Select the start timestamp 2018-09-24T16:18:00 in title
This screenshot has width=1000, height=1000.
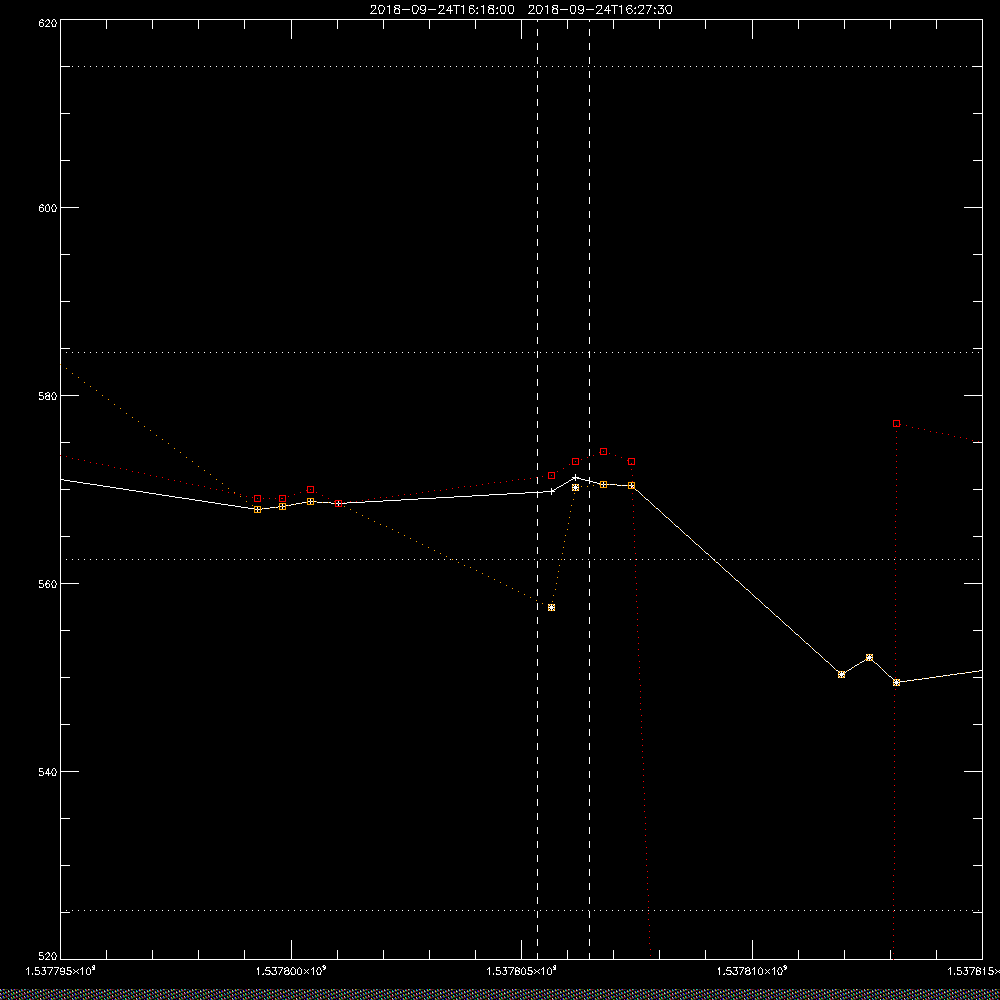point(442,10)
